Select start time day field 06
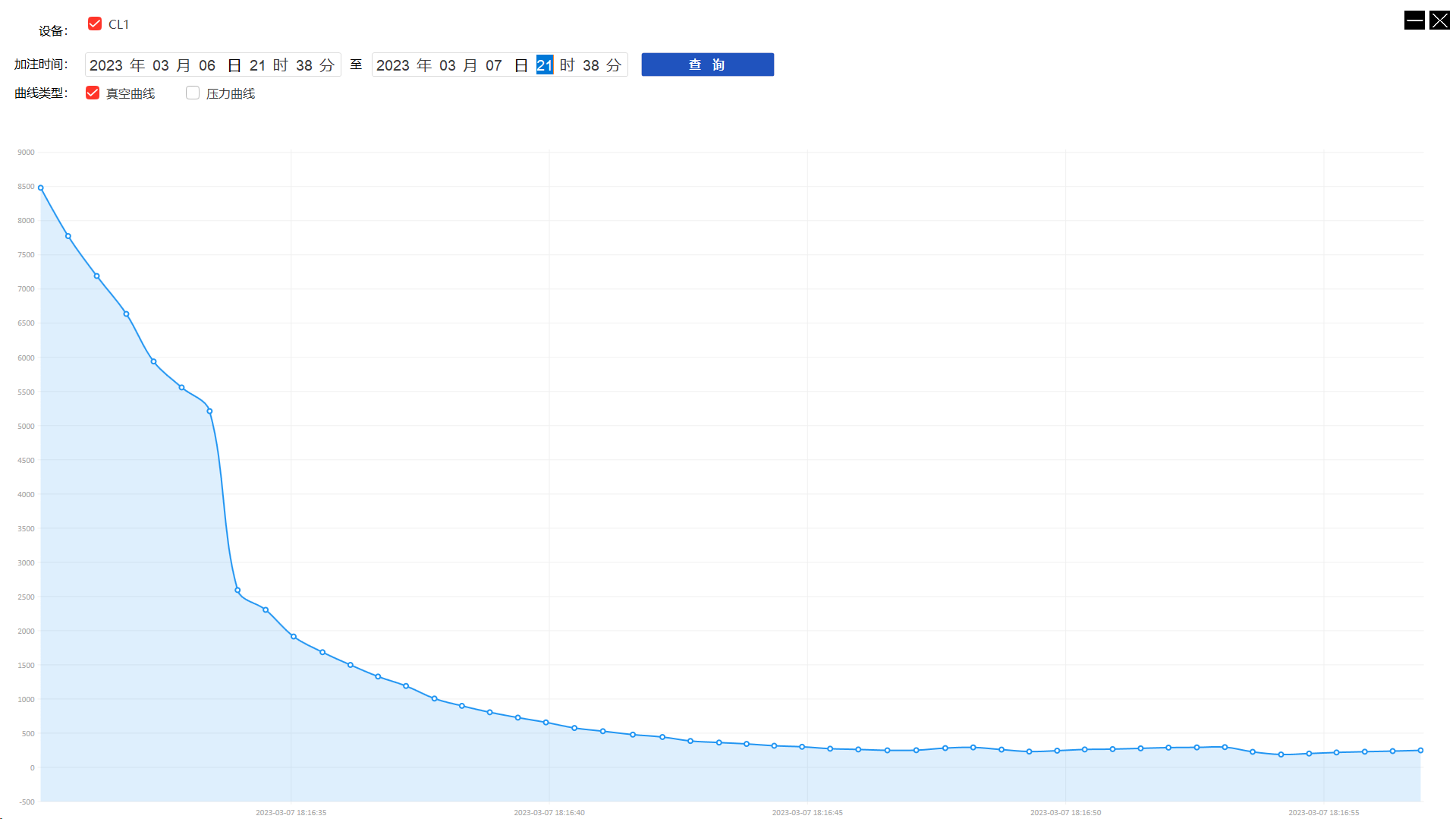The width and height of the screenshot is (1456, 819). [x=207, y=65]
